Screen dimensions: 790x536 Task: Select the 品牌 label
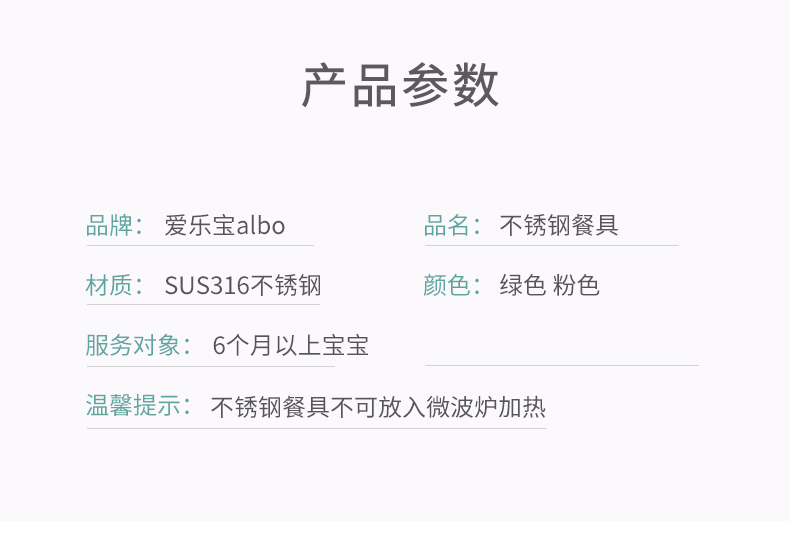109,225
